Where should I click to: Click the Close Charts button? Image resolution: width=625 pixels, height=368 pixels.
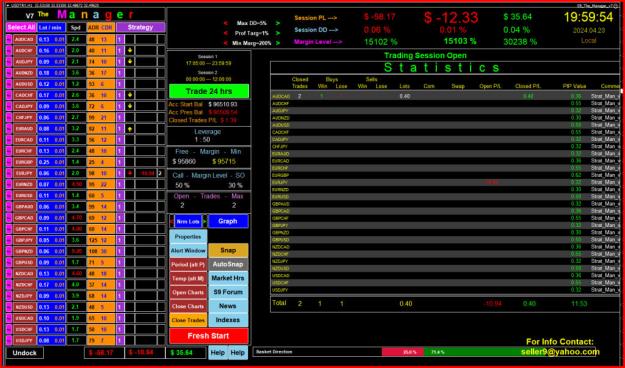click(188, 306)
